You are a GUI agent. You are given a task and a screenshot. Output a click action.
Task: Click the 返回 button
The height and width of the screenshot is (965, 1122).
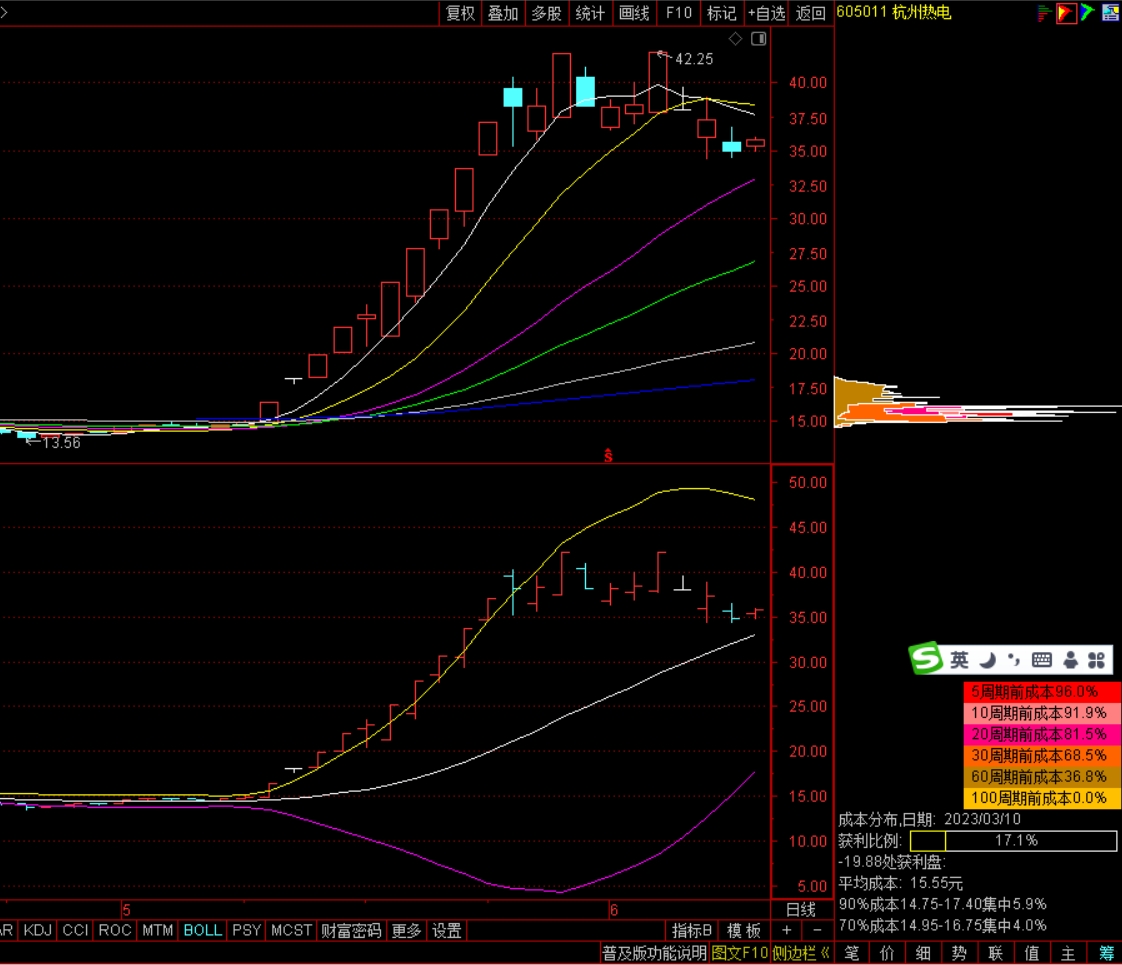tap(811, 13)
